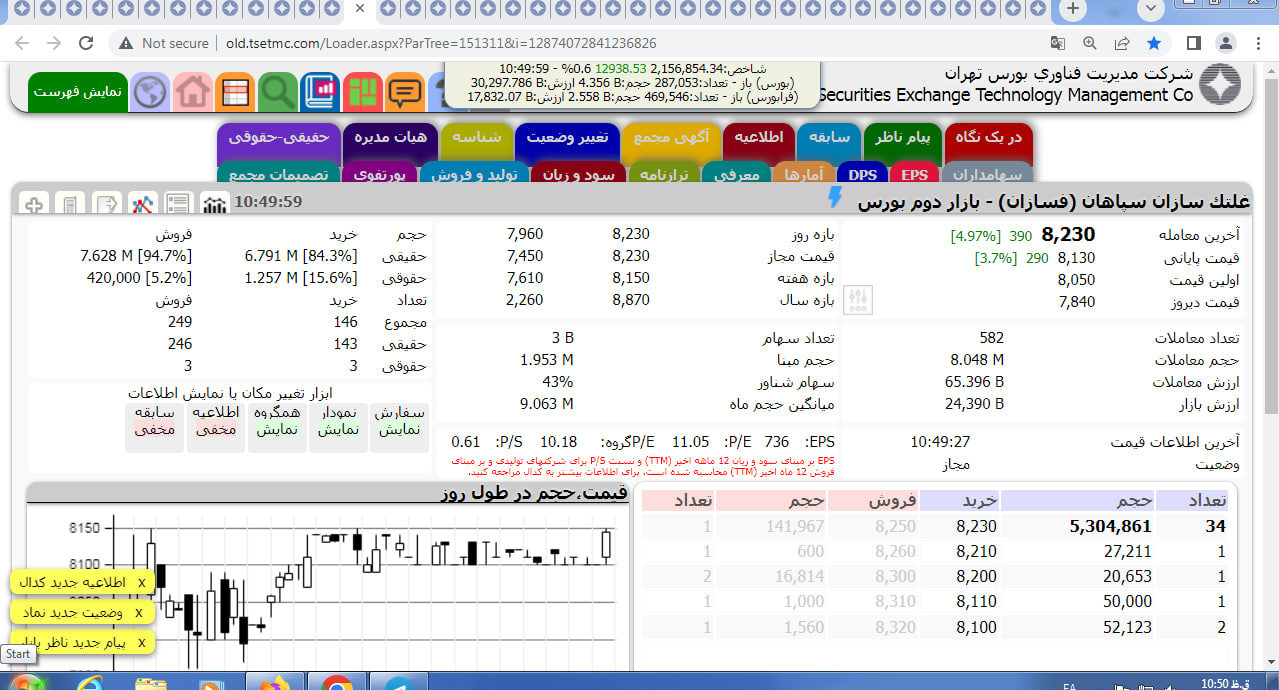Click the translate page icon in address bar
Viewport: 1279px width, 690px height.
tap(1058, 43)
